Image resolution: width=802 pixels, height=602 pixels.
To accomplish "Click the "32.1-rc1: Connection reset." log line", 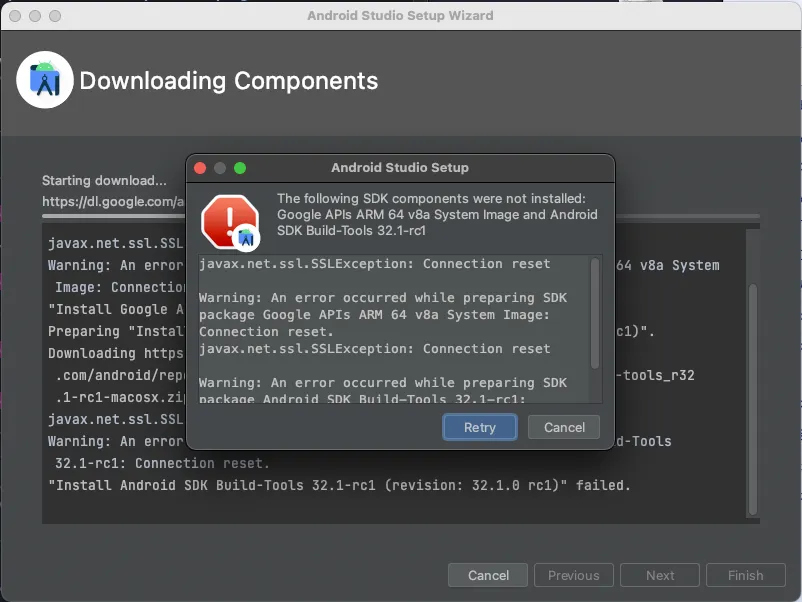I will point(162,463).
